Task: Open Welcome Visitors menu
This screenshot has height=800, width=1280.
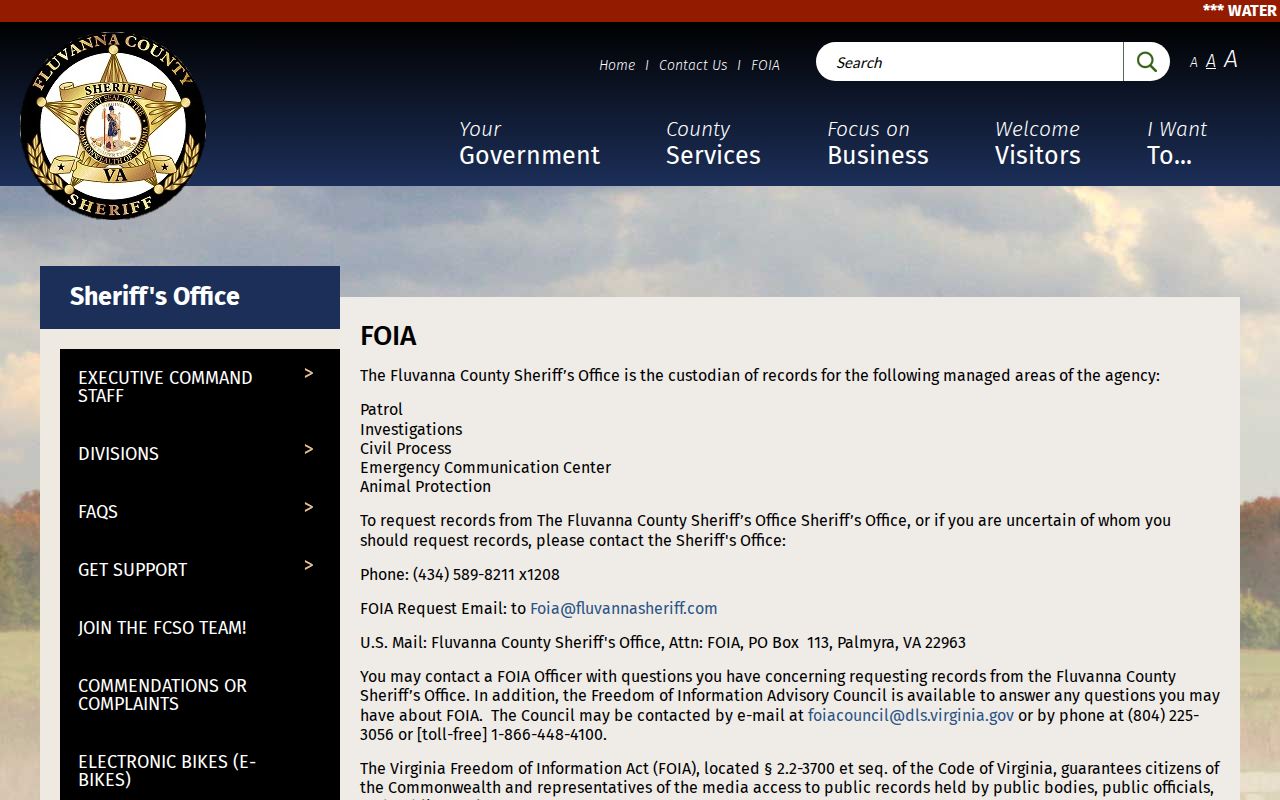Action: [x=1038, y=143]
